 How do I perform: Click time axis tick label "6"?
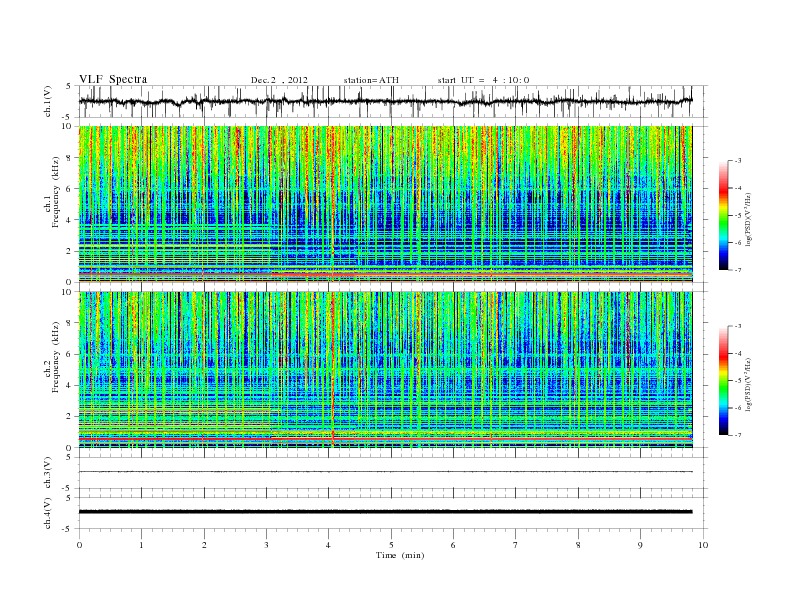[x=453, y=545]
